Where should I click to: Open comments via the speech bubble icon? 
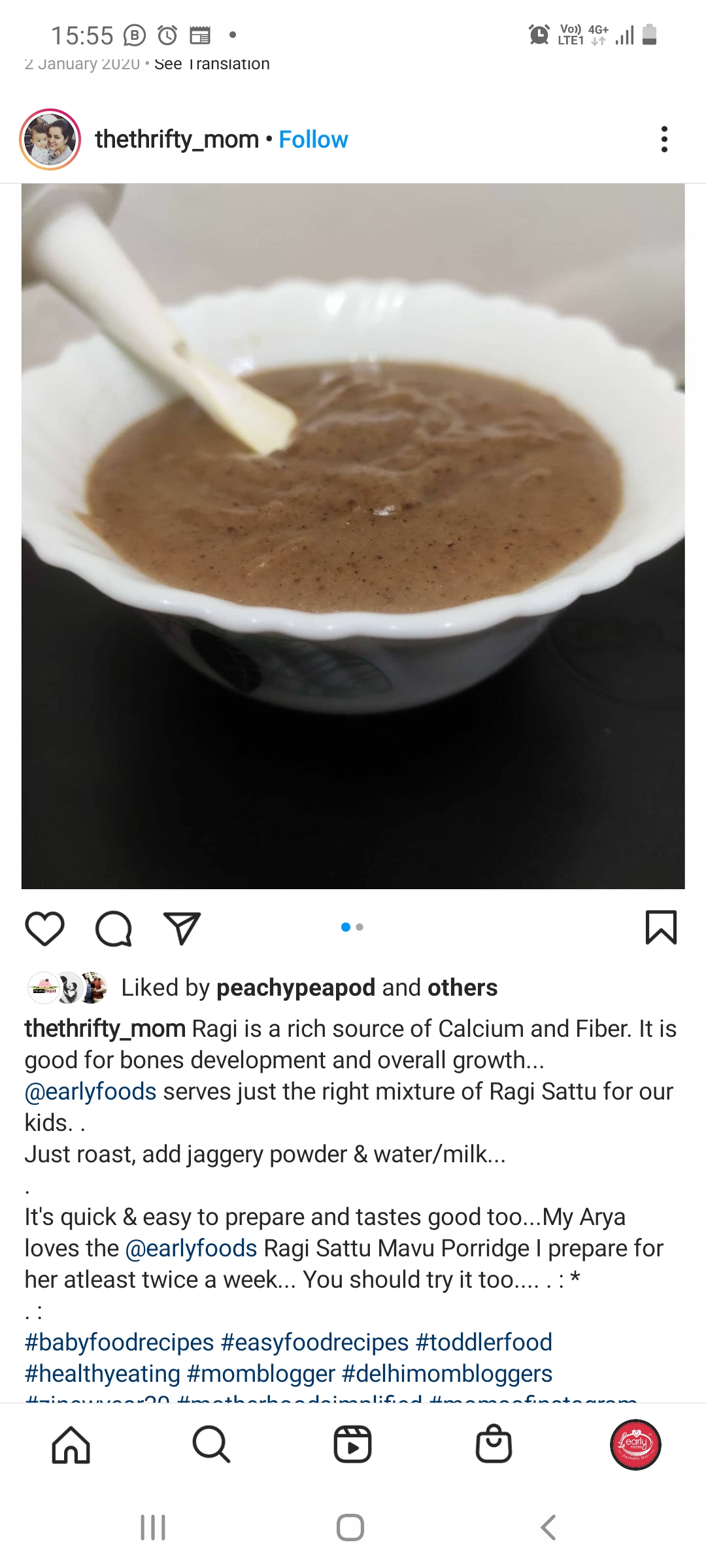pyautogui.click(x=114, y=928)
